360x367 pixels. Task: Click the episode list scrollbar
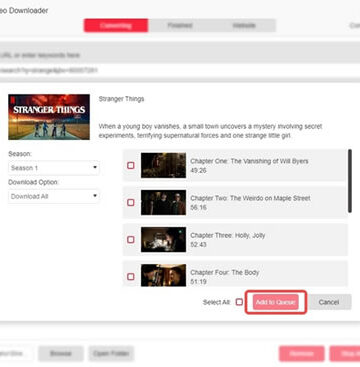pyautogui.click(x=350, y=181)
